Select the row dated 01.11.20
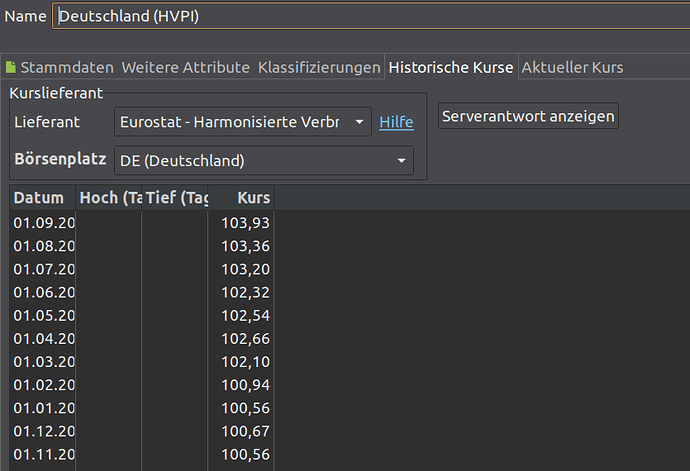This screenshot has width=690, height=471. 141,454
